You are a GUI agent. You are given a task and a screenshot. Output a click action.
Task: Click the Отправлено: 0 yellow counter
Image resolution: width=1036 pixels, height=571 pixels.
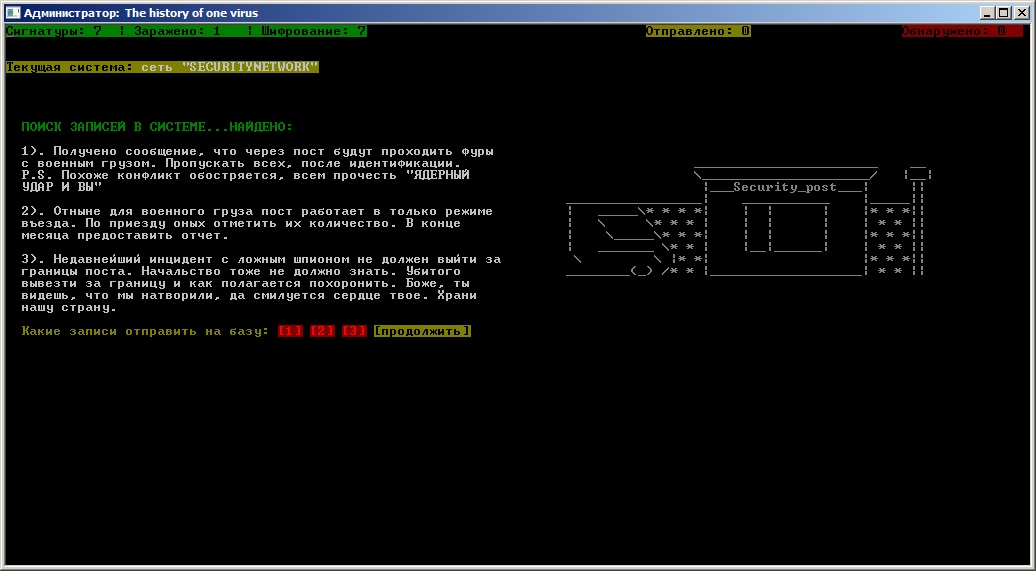click(x=698, y=31)
